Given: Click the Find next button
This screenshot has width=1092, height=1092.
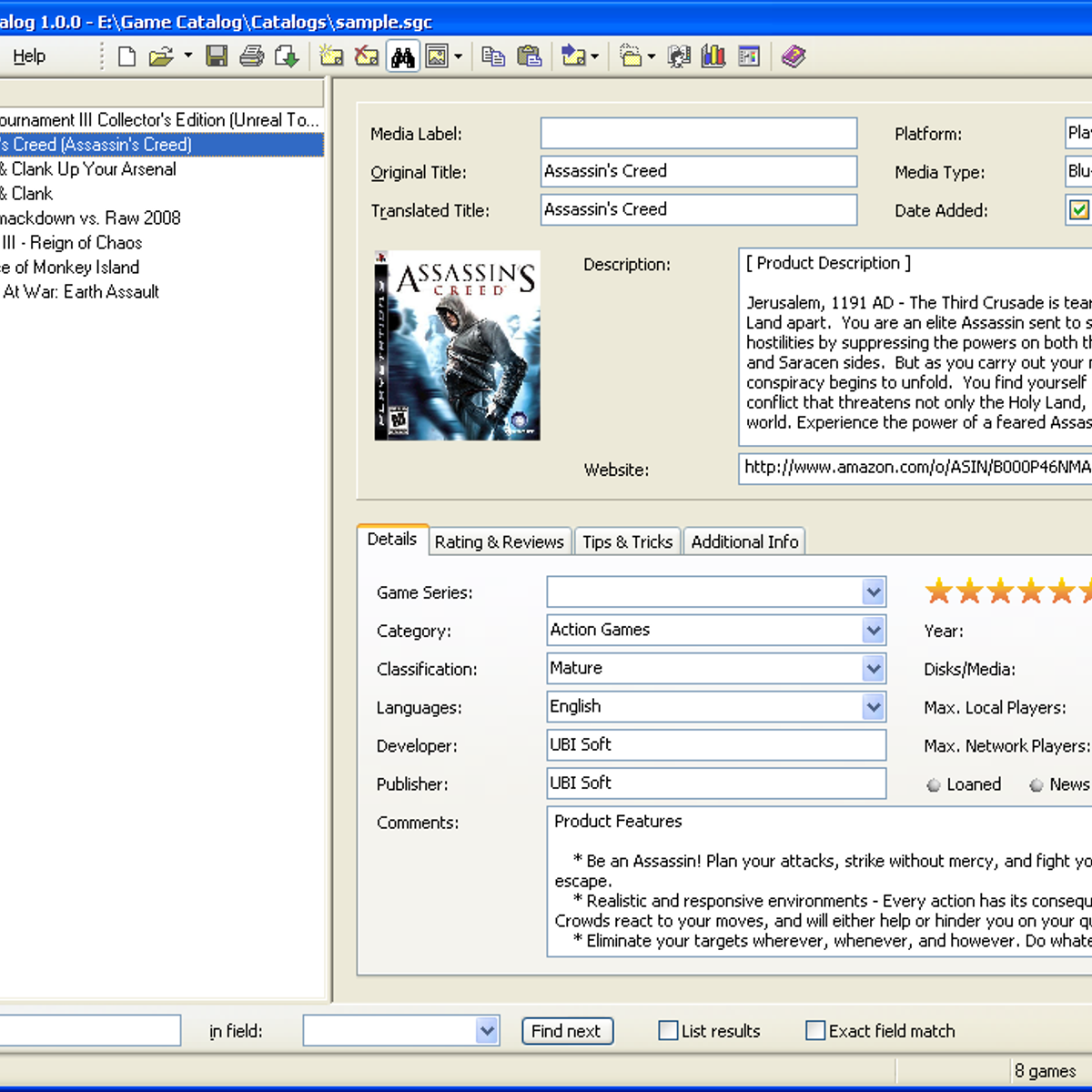Looking at the screenshot, I should (x=567, y=1031).
